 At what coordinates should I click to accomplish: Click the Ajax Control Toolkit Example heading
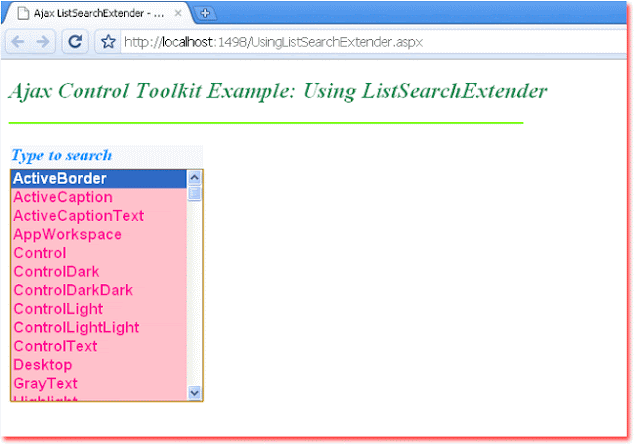click(278, 91)
